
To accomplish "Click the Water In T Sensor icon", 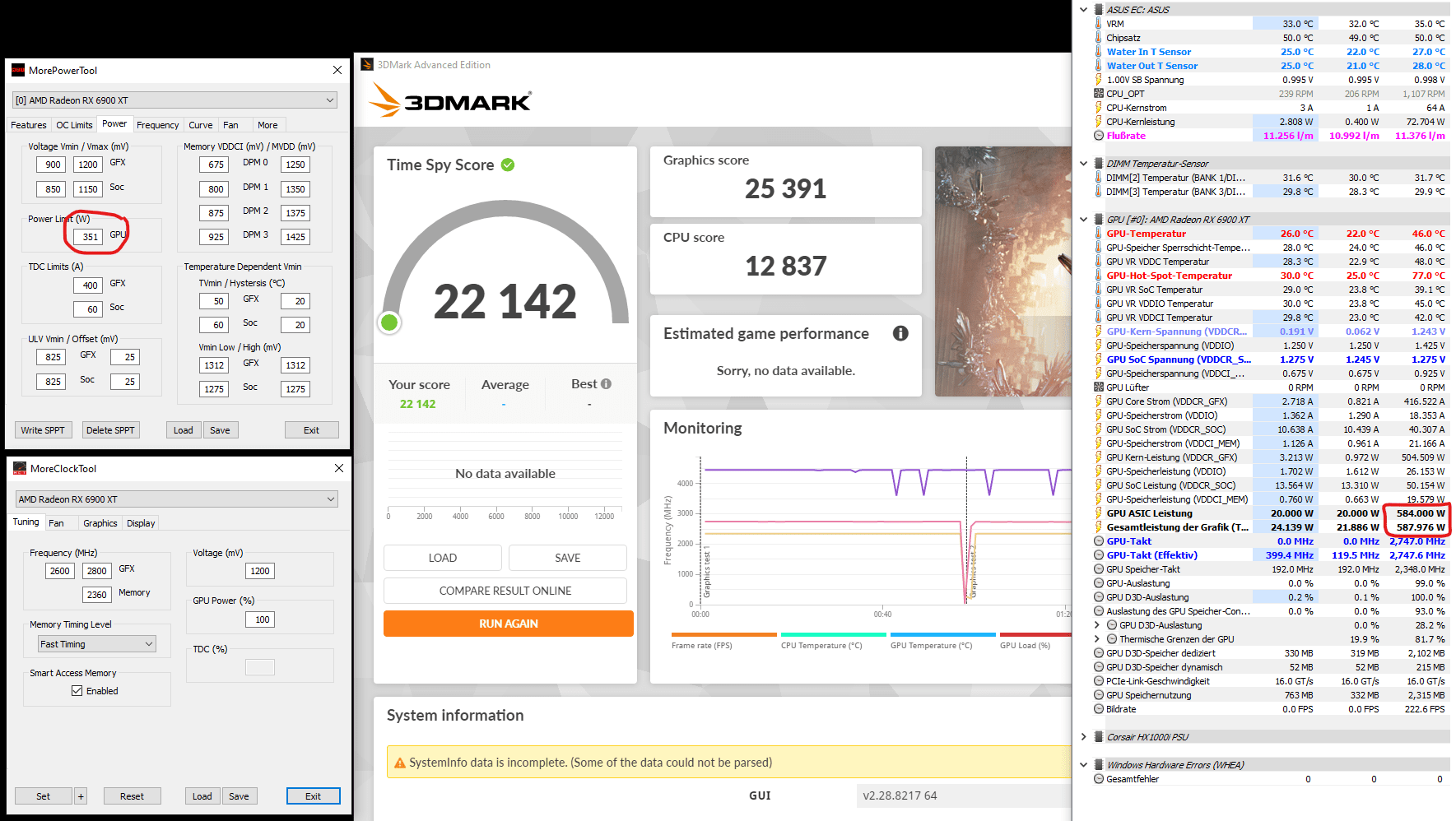I will coord(1099,52).
